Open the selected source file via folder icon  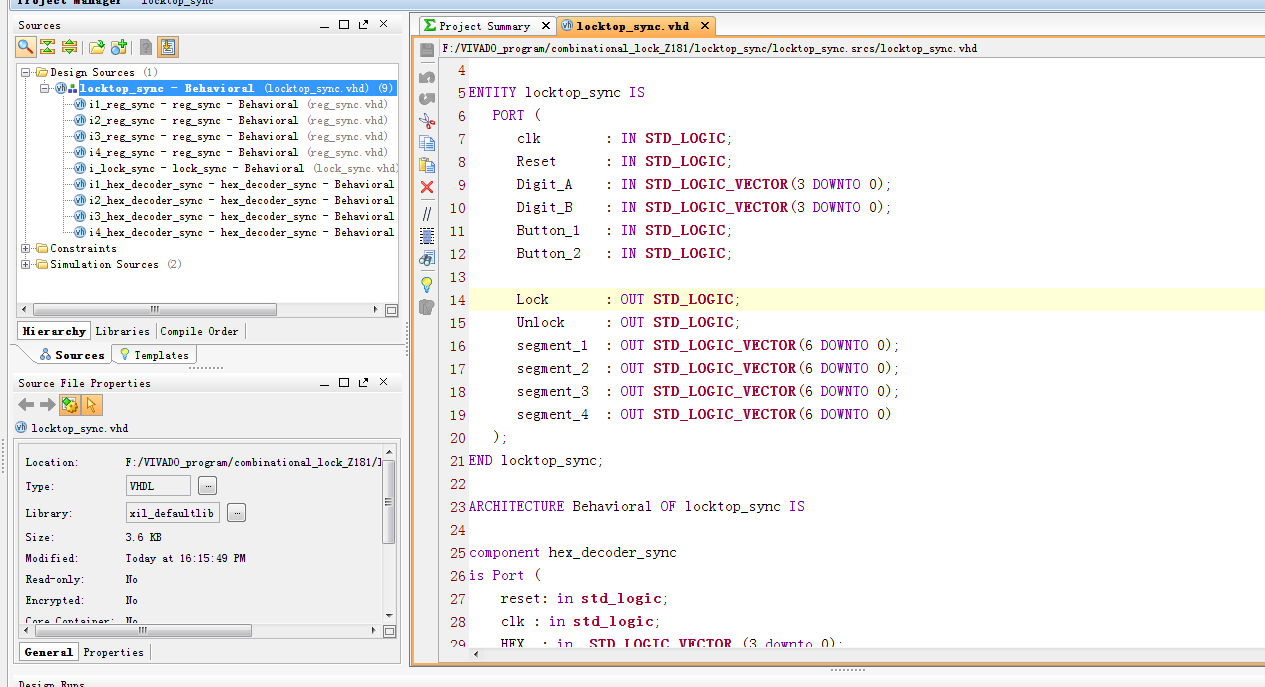tap(97, 46)
